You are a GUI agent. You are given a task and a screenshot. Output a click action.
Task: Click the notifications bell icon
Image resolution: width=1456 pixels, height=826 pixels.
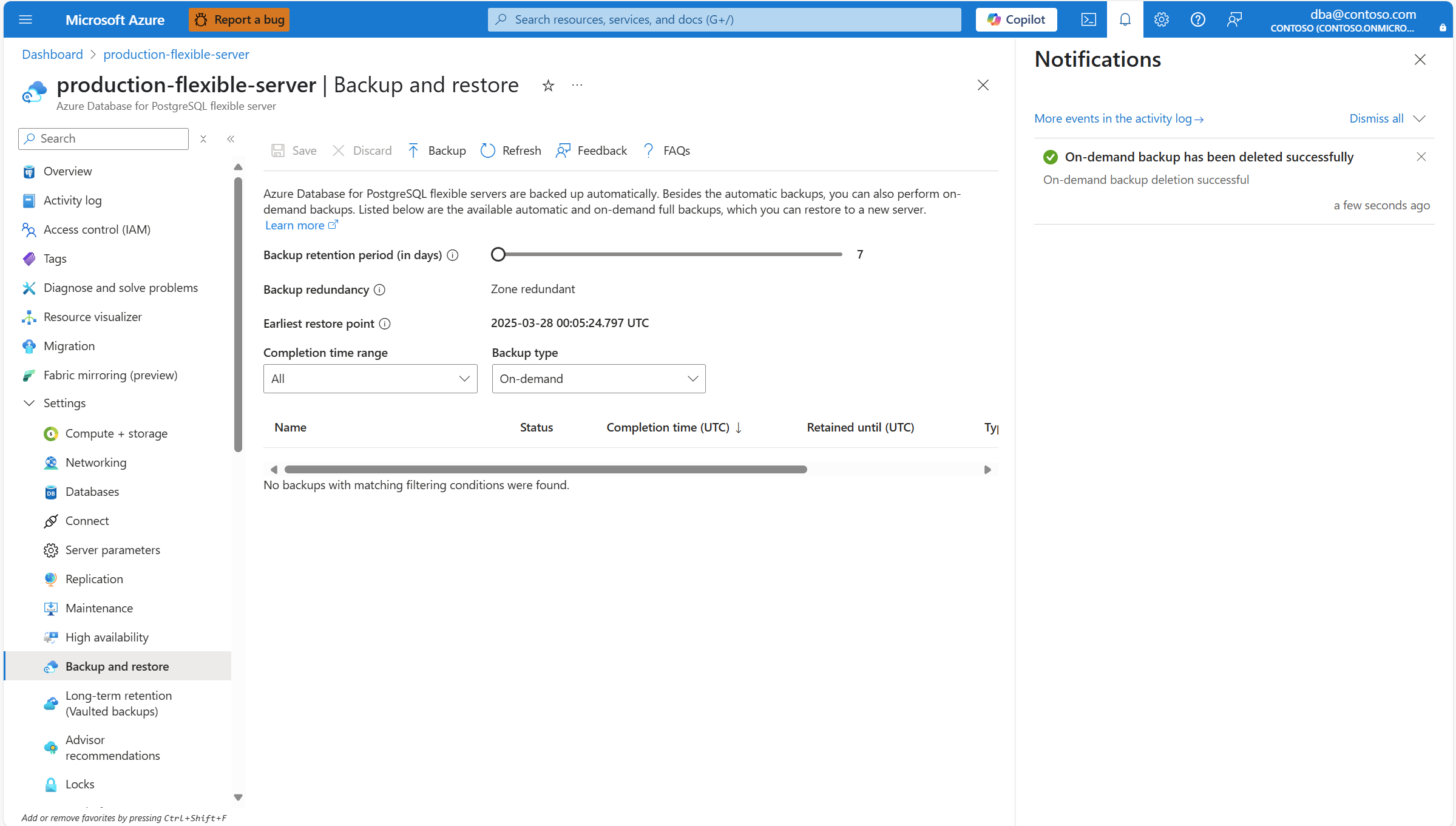click(1125, 19)
